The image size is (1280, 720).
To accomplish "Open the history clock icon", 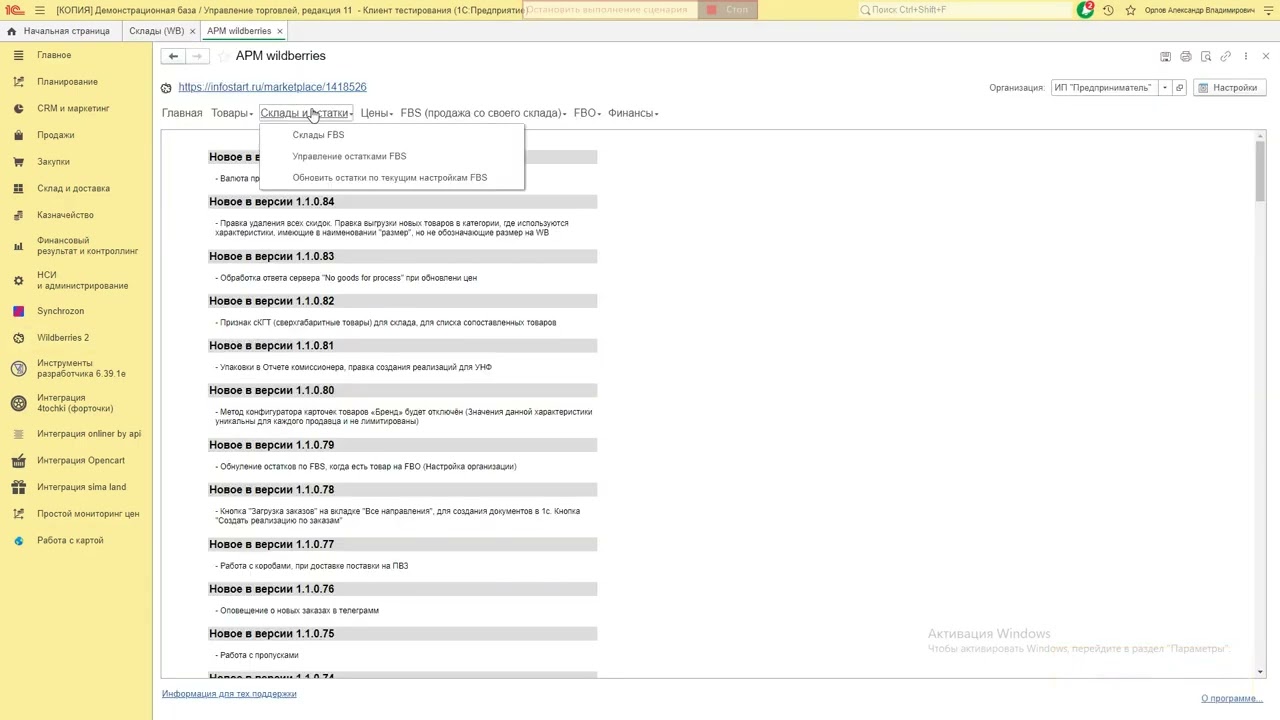I will 1108,10.
